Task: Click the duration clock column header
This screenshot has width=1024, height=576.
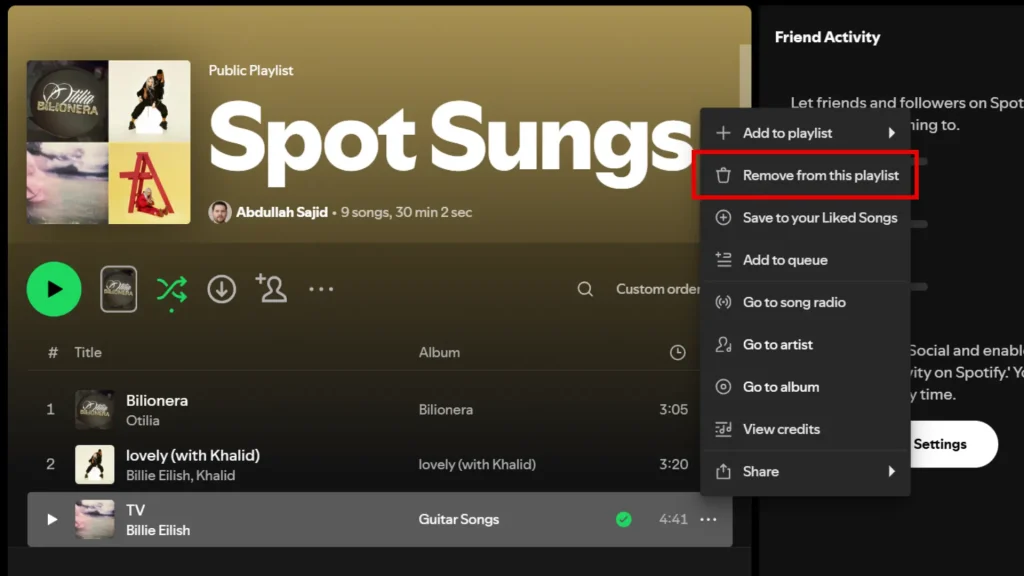Action: coord(677,352)
